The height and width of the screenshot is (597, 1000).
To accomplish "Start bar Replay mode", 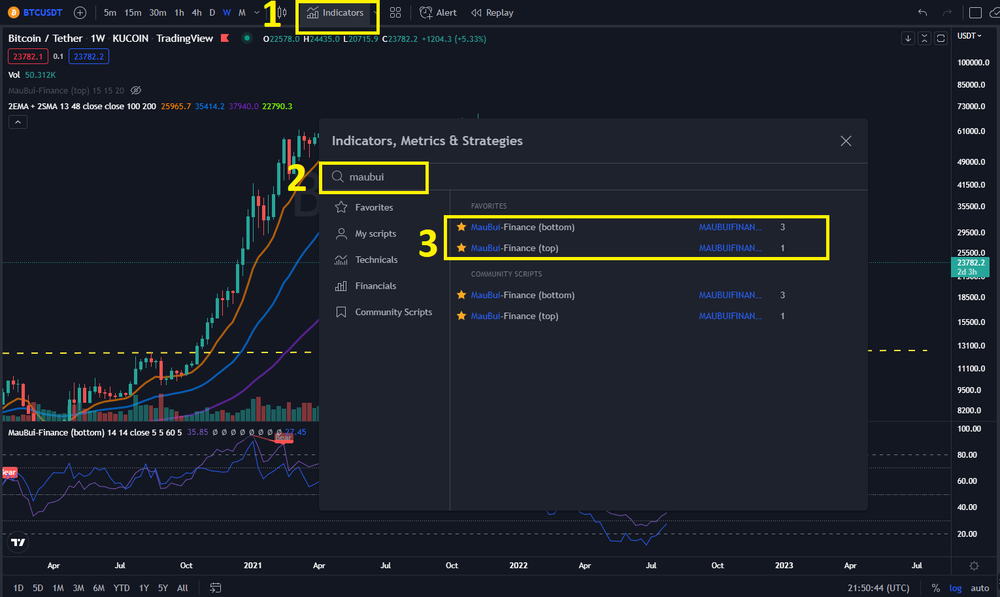I will 491,13.
